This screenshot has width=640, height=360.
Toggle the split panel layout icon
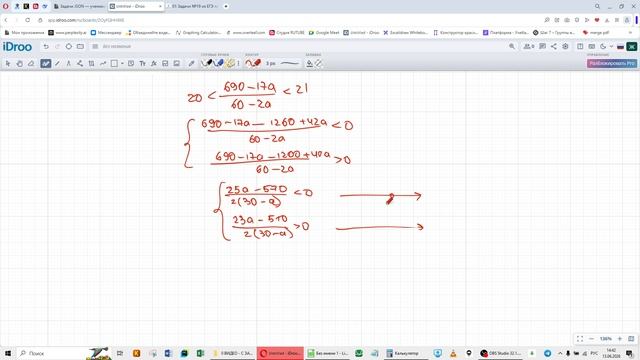pos(580,47)
